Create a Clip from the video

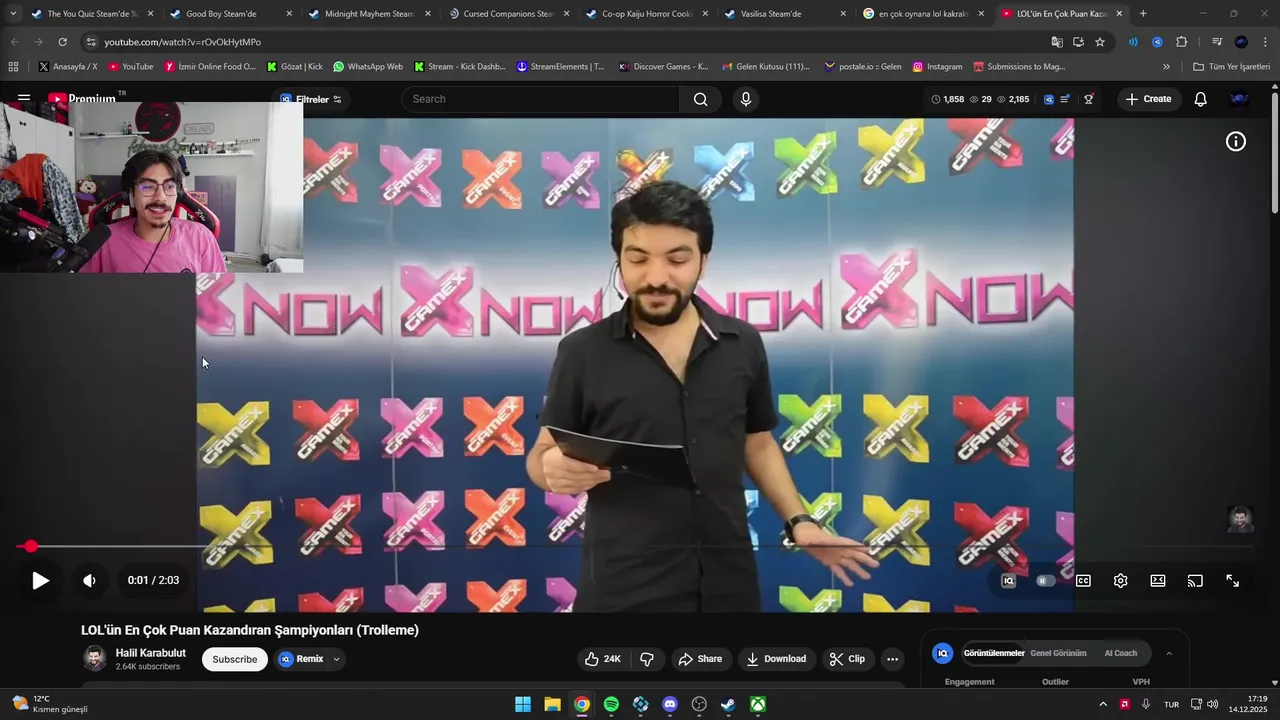tap(847, 659)
